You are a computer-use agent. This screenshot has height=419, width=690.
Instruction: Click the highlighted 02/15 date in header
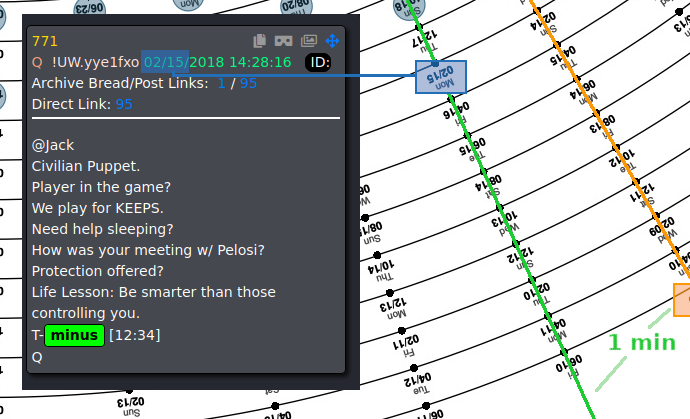(x=165, y=62)
